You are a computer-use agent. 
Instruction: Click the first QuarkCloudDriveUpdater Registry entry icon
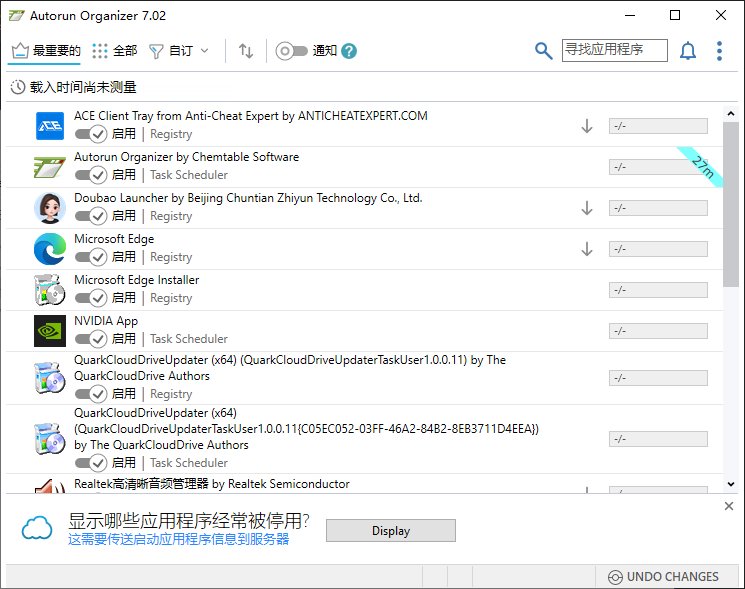point(50,378)
